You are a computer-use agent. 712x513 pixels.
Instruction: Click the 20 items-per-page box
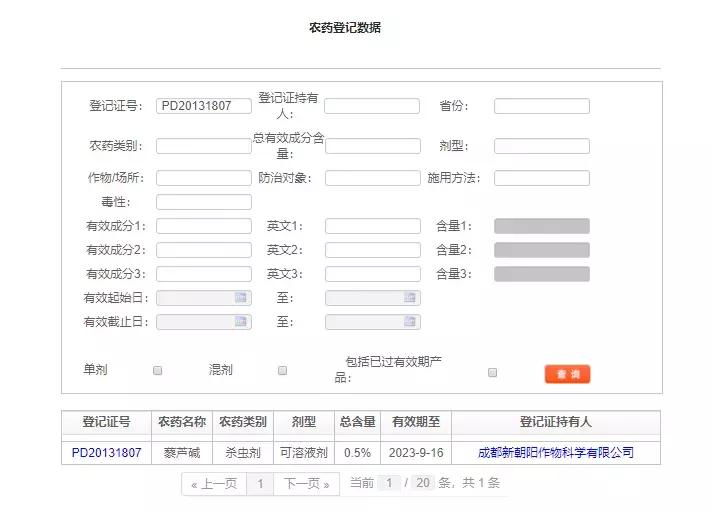point(423,483)
